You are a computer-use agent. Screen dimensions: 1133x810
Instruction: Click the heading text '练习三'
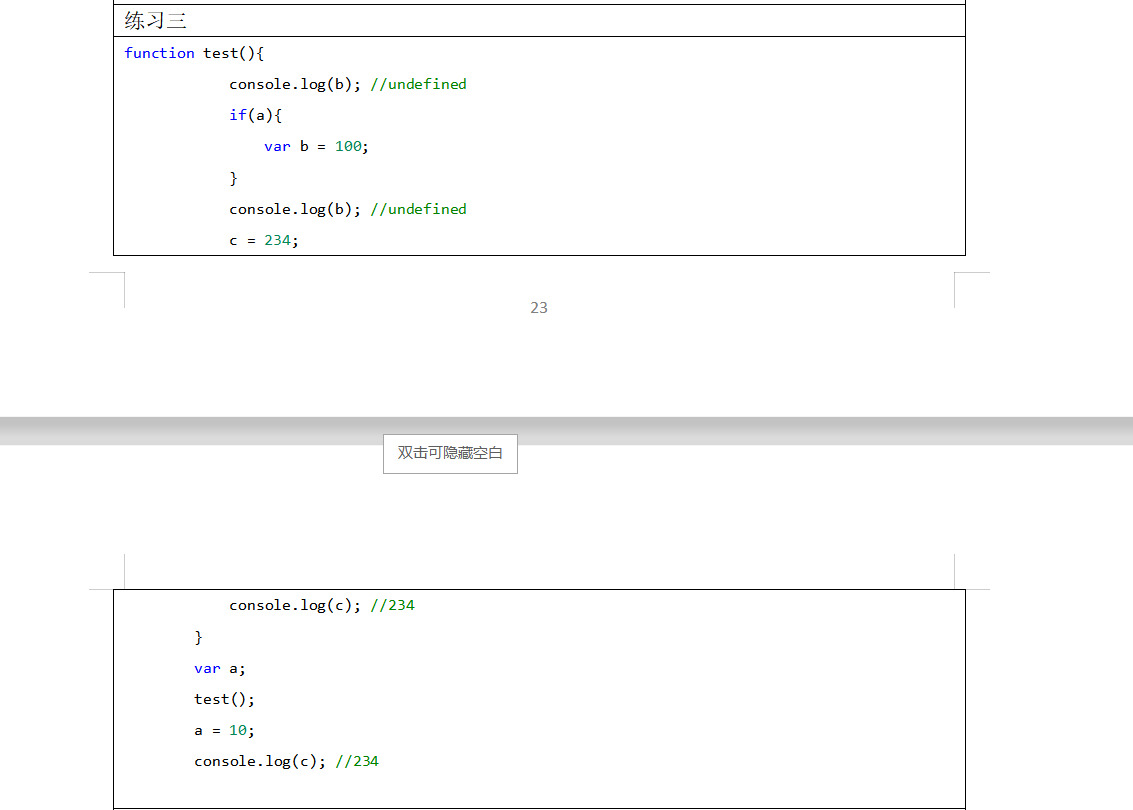(155, 20)
